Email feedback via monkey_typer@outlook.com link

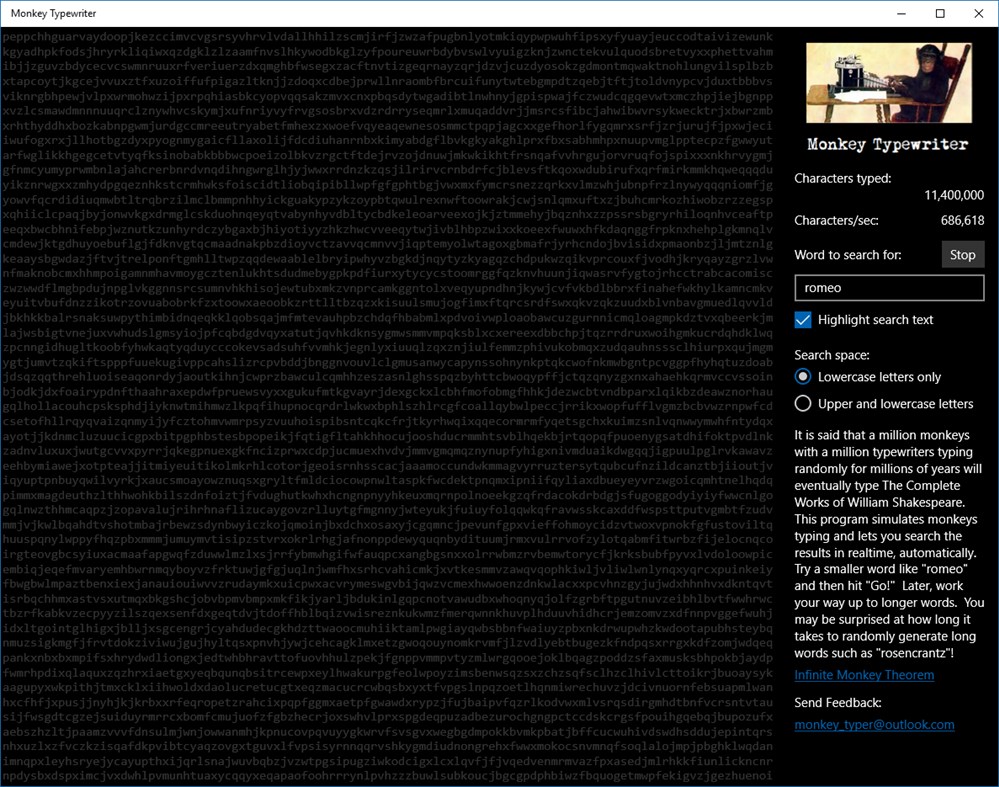[874, 724]
